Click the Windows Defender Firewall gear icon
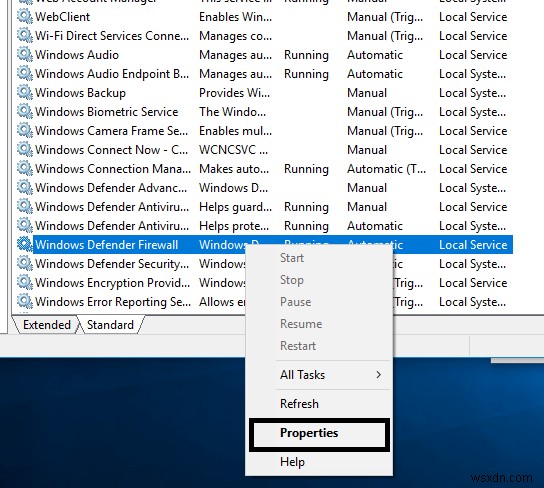This screenshot has height=488, width=544. pyautogui.click(x=25, y=245)
